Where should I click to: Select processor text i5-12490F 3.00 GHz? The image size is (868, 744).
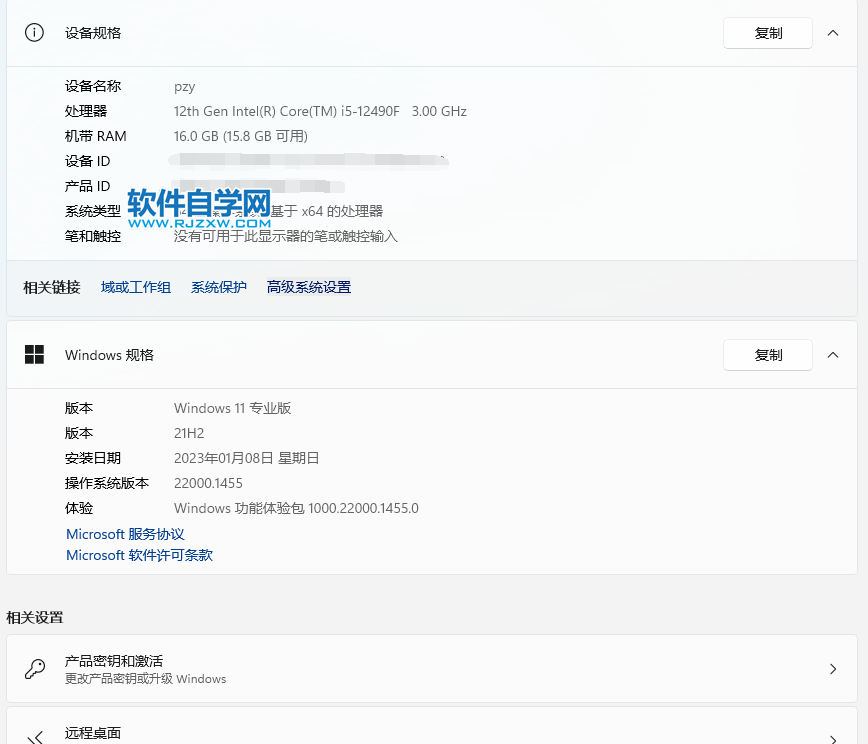(404, 111)
